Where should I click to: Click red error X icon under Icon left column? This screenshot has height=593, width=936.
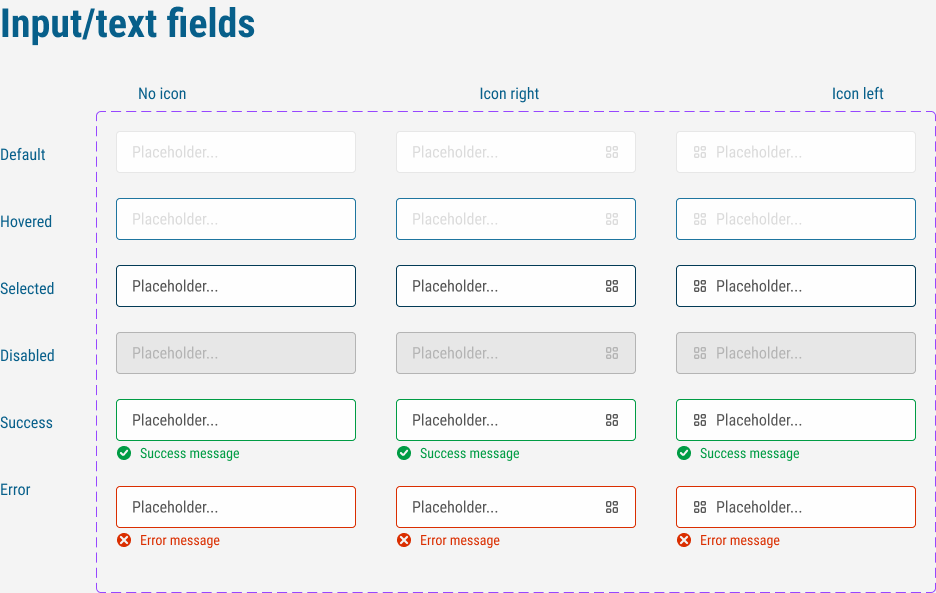click(684, 540)
